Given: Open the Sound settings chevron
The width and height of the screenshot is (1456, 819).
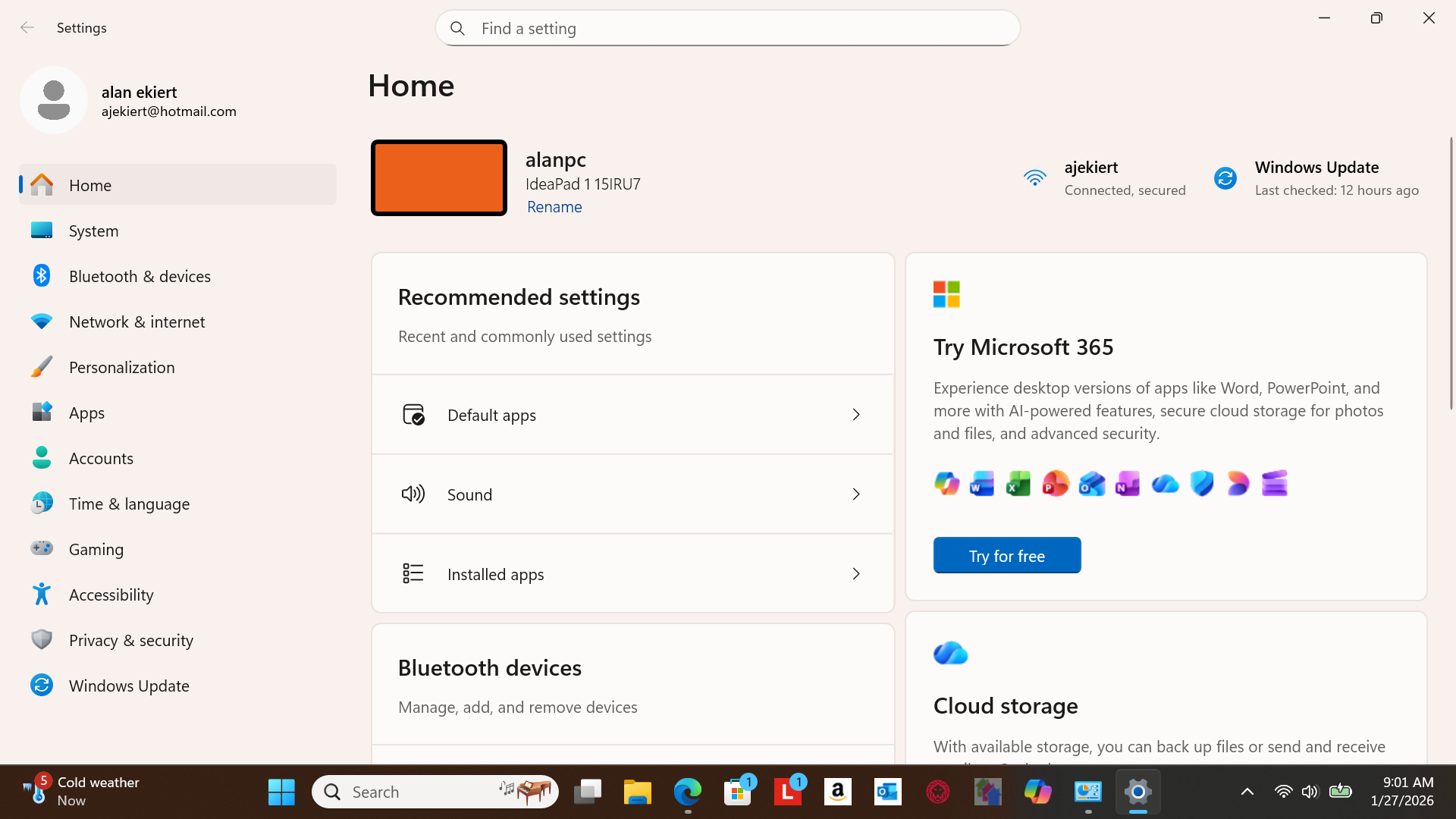Looking at the screenshot, I should 855,494.
